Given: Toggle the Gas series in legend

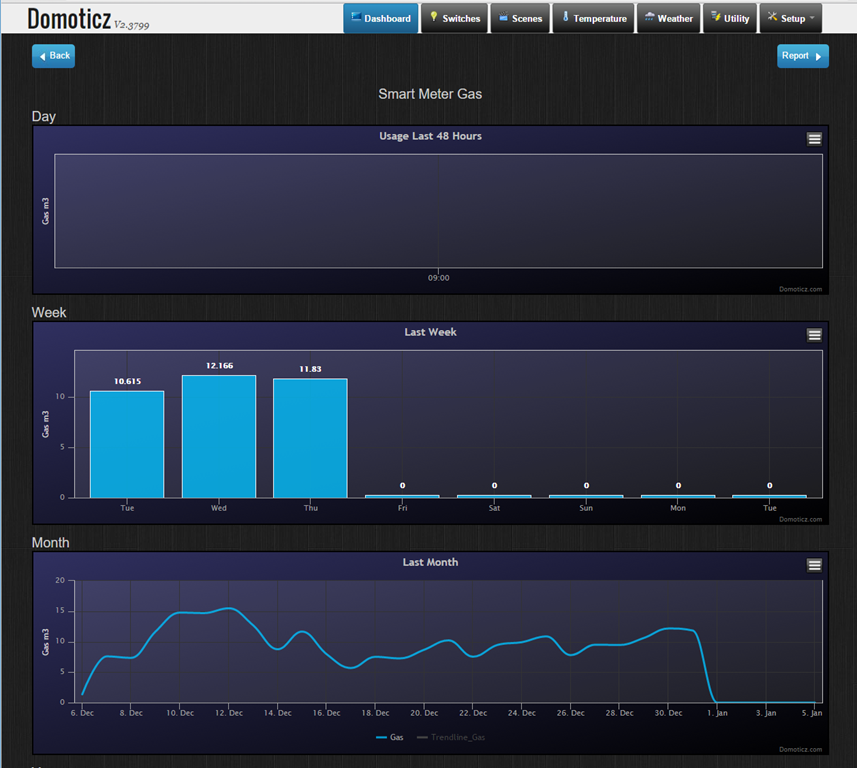Looking at the screenshot, I should coord(389,737).
